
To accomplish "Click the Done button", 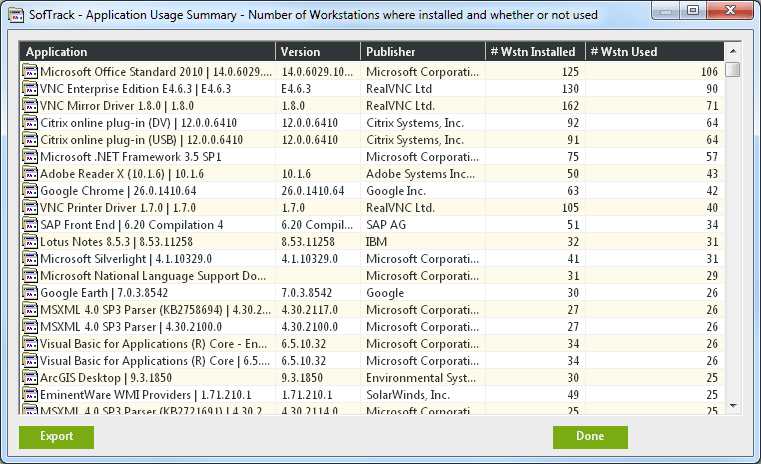I will (x=590, y=437).
